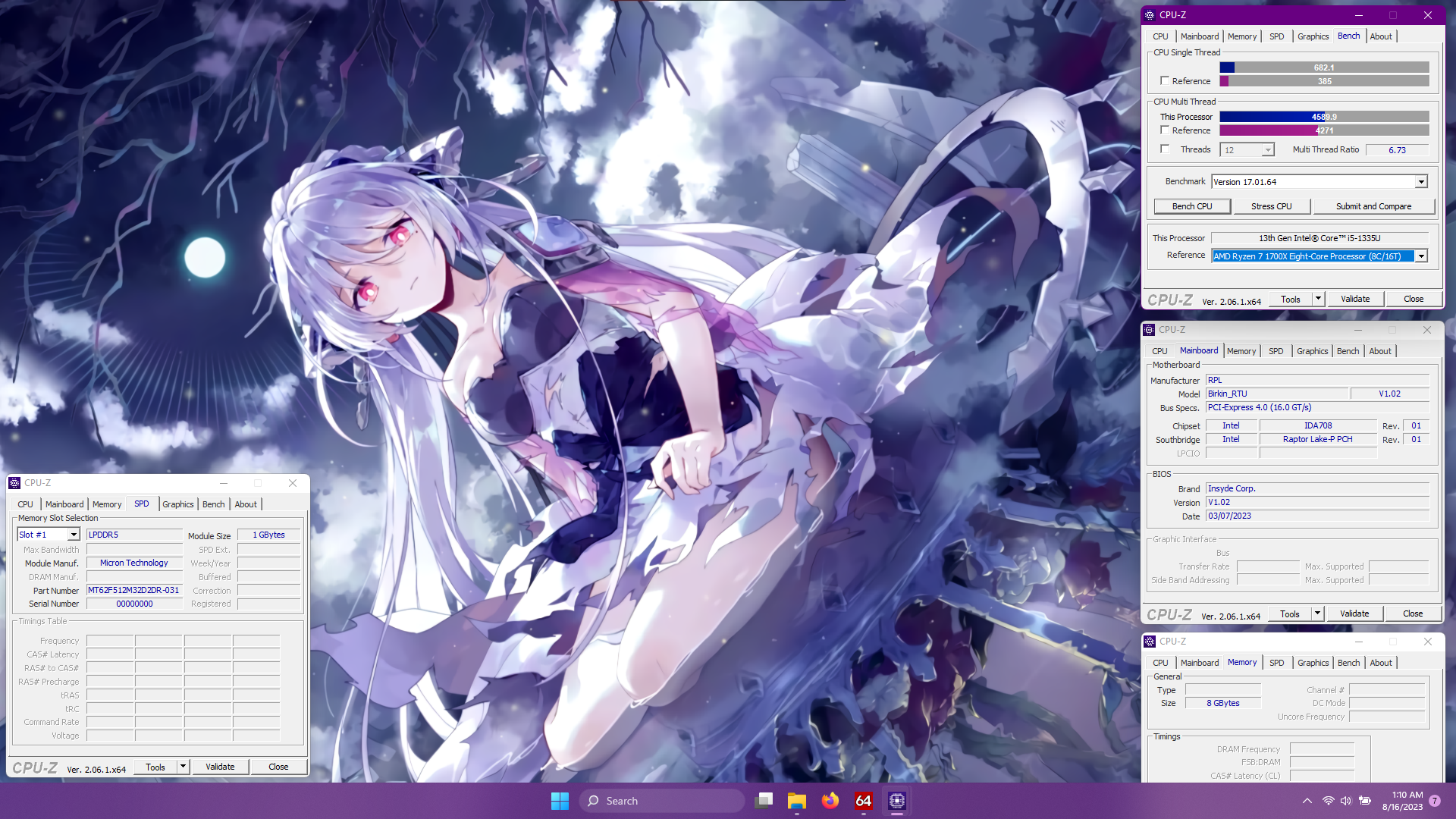Click CPU-Z icon in Mainboard window title bar
Image resolution: width=1456 pixels, height=819 pixels.
[1149, 330]
